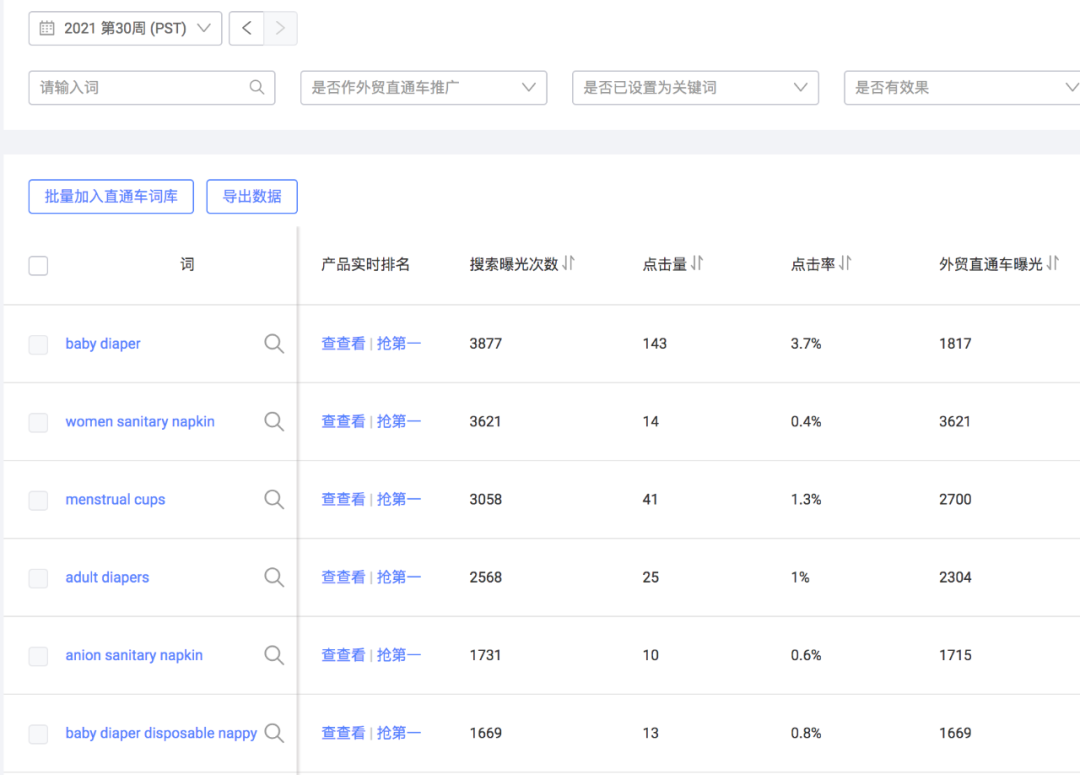Sort by 搜索曝光次数 column arrows
1080x775 pixels.
tap(569, 264)
